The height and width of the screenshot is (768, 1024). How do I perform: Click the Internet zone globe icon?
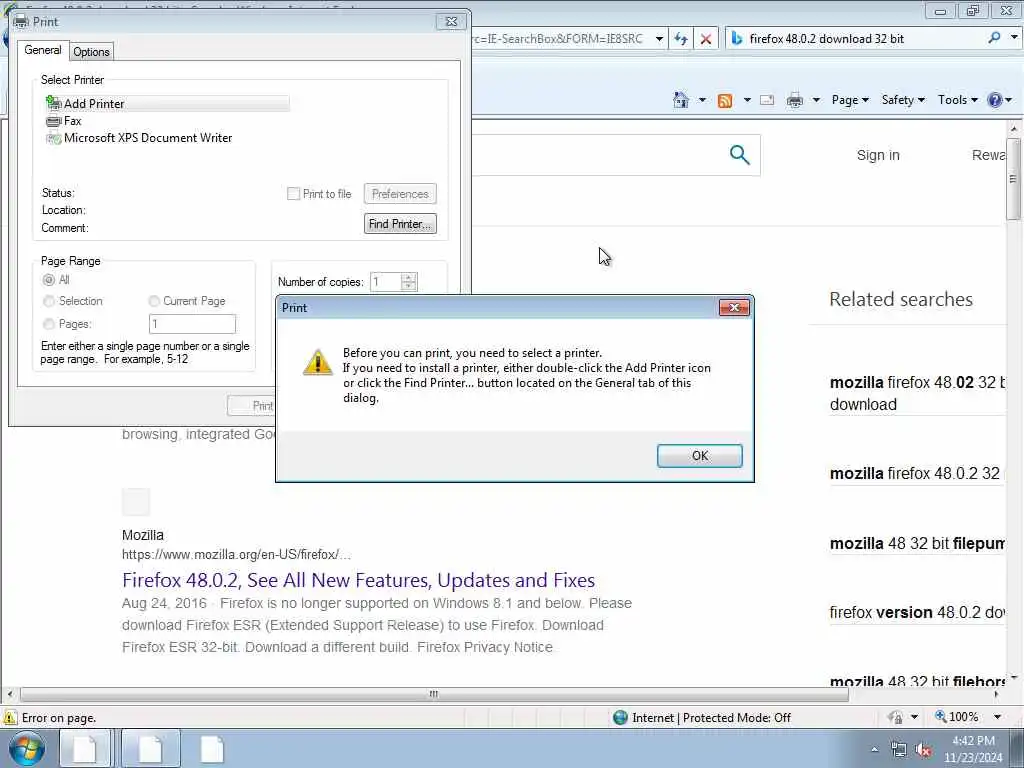coord(620,718)
